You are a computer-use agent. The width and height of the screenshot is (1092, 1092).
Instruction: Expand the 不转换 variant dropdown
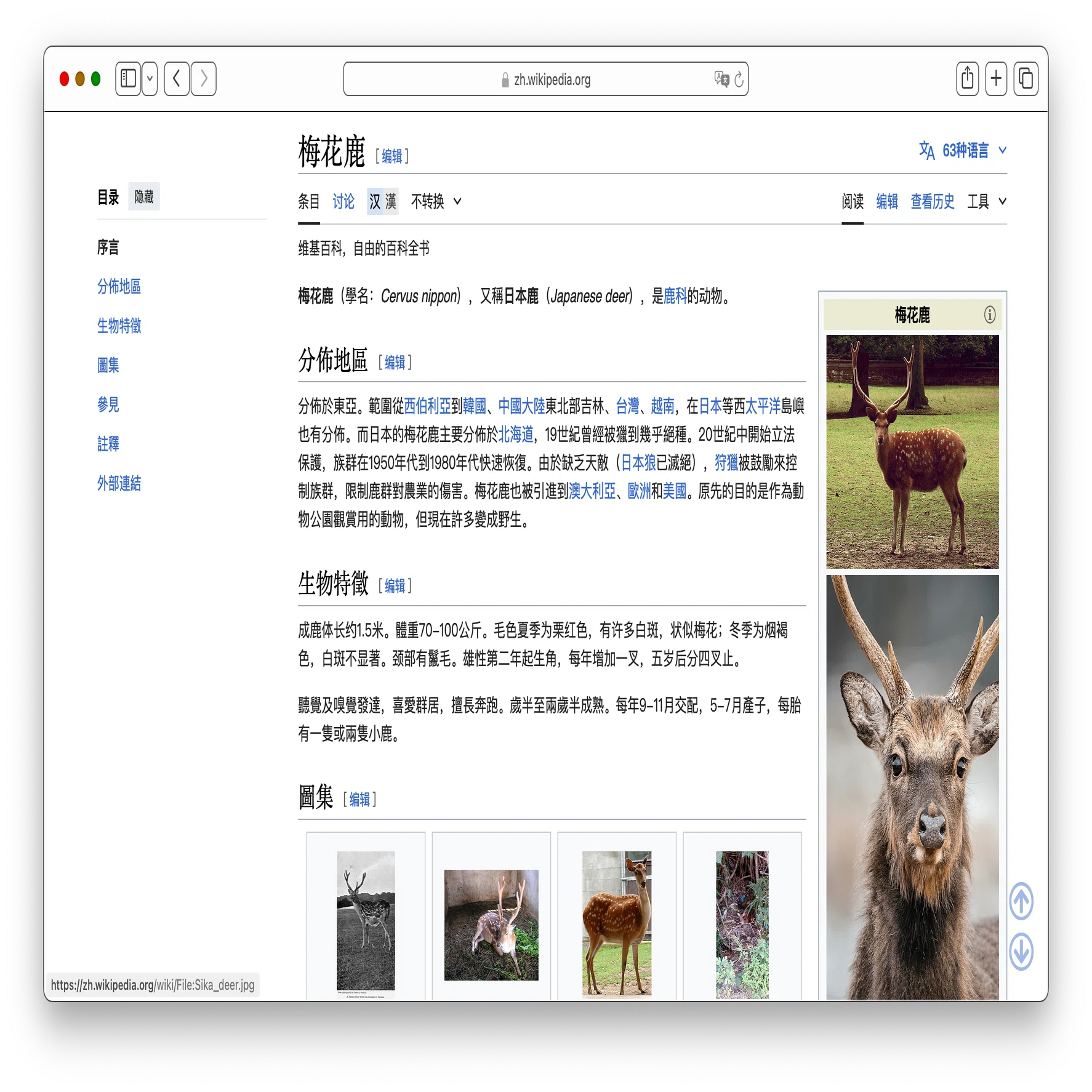[x=436, y=201]
